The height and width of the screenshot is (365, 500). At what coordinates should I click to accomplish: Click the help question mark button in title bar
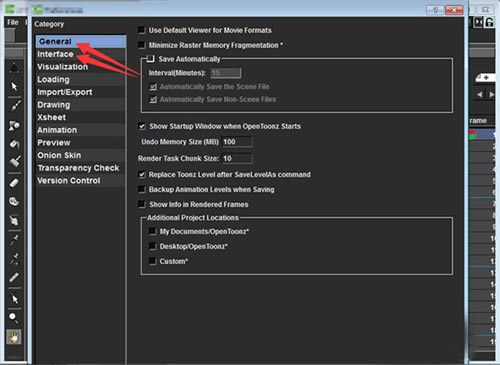pos(435,10)
